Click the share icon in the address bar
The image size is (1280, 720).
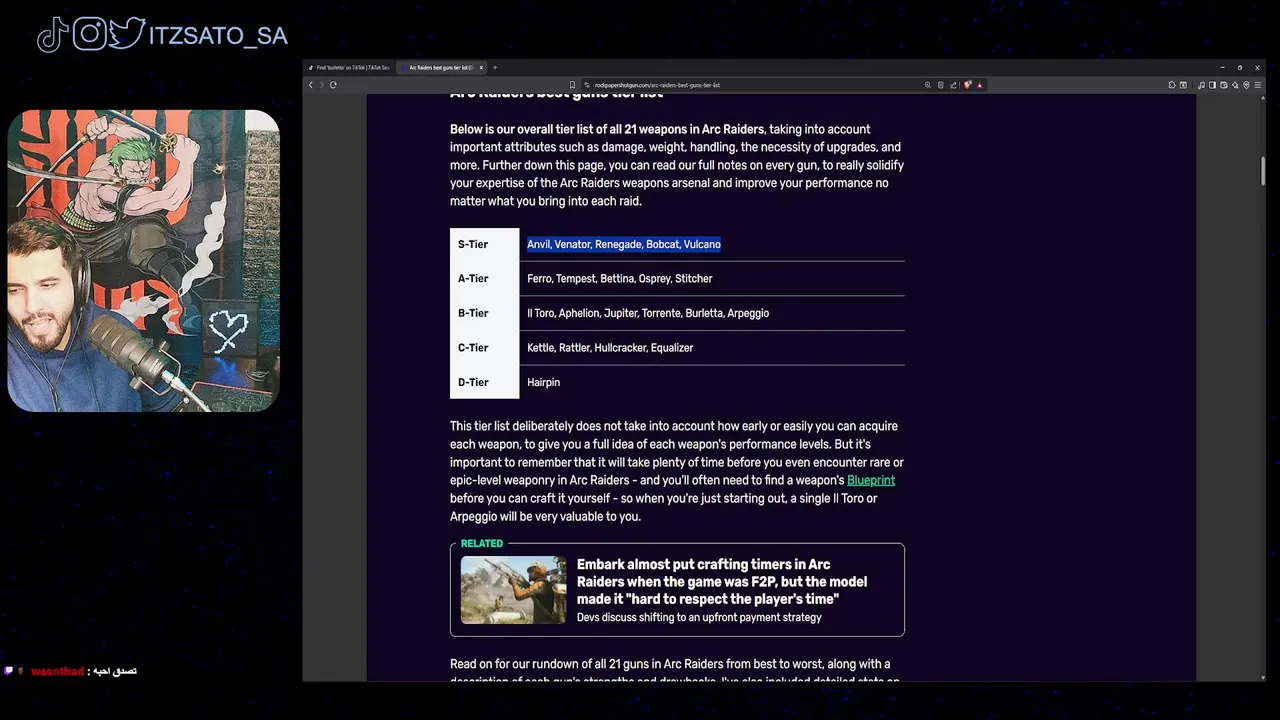point(953,85)
